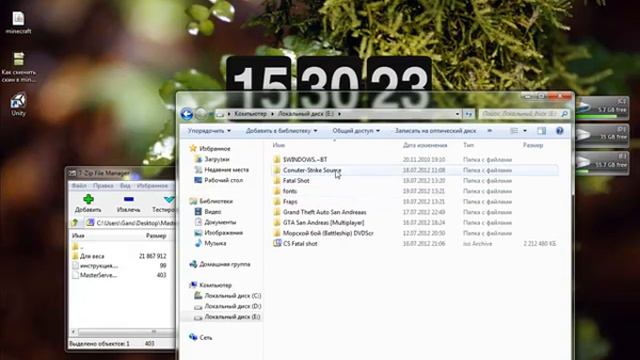640x360 pixels.
Task: Click the Fraps folder icon
Action: point(277,202)
